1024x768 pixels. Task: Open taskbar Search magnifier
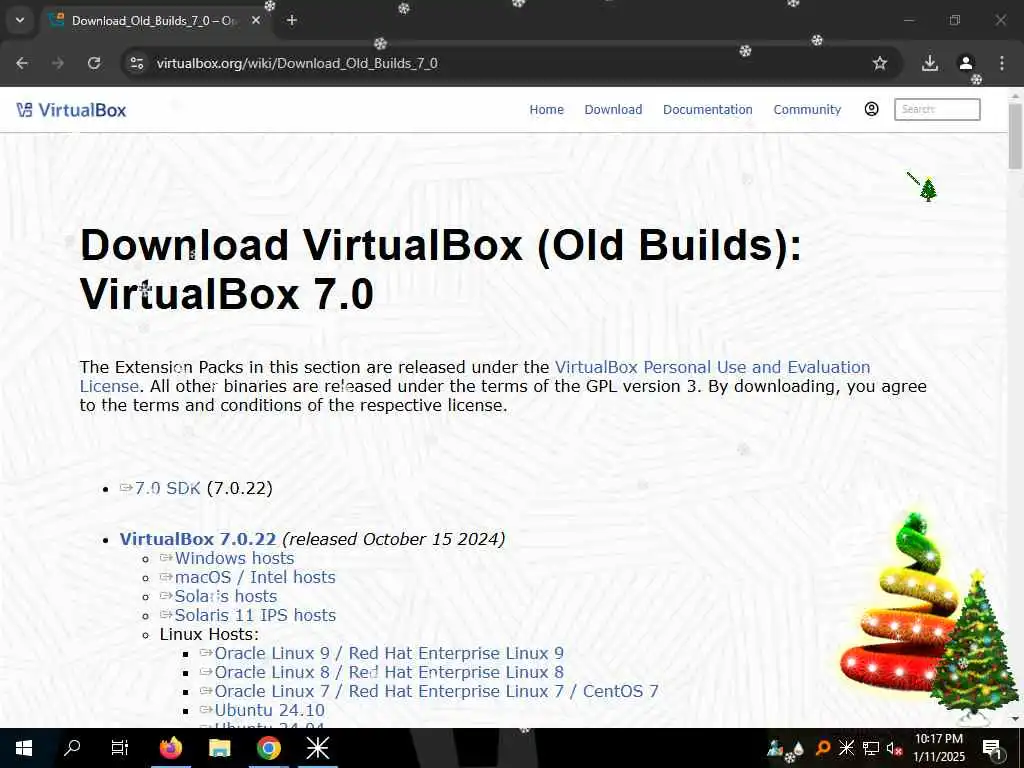tap(72, 748)
